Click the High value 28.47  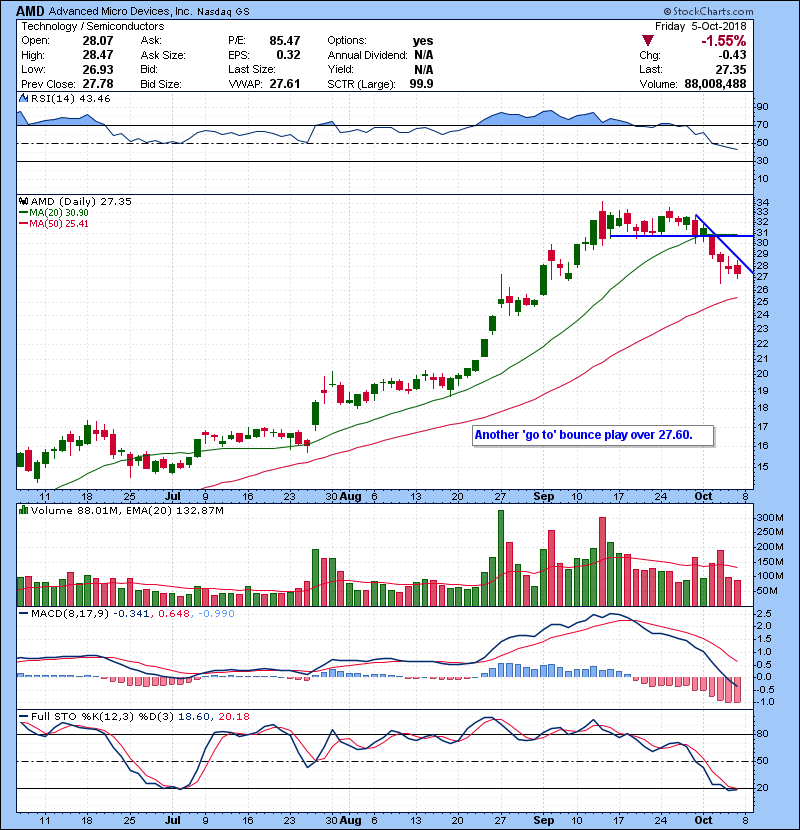coord(97,55)
